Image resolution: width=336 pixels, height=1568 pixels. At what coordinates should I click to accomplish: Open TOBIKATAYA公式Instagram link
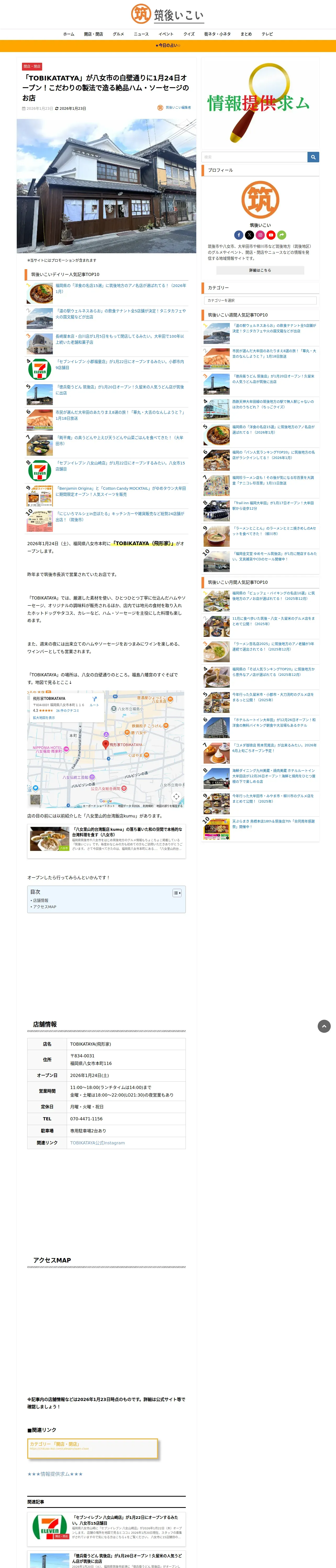(97, 1143)
